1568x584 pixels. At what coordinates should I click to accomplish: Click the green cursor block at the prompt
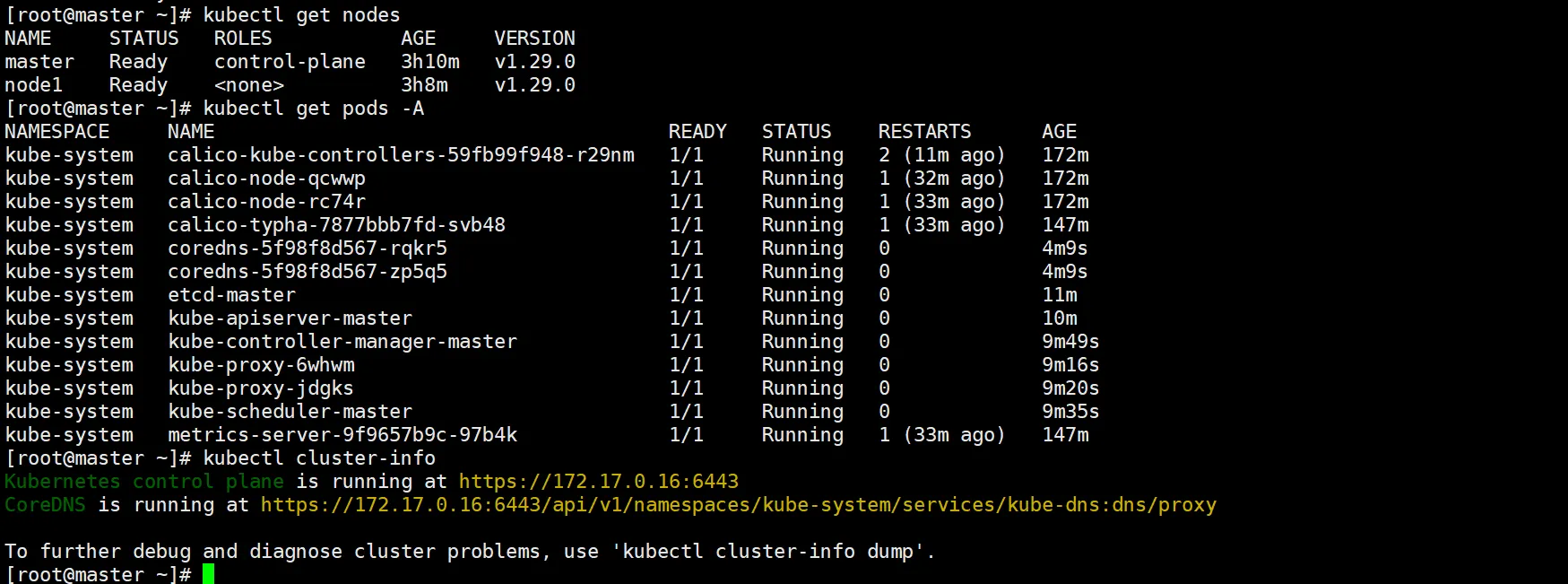pyautogui.click(x=208, y=574)
